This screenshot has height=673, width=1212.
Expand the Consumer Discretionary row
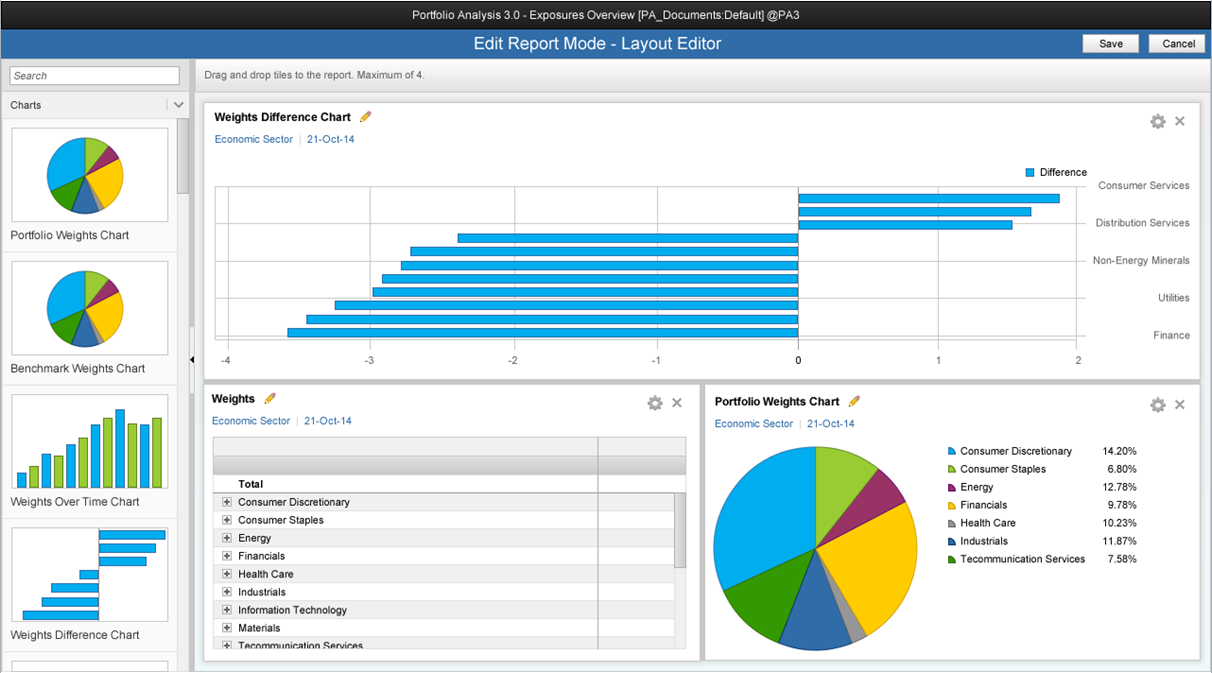(x=227, y=502)
